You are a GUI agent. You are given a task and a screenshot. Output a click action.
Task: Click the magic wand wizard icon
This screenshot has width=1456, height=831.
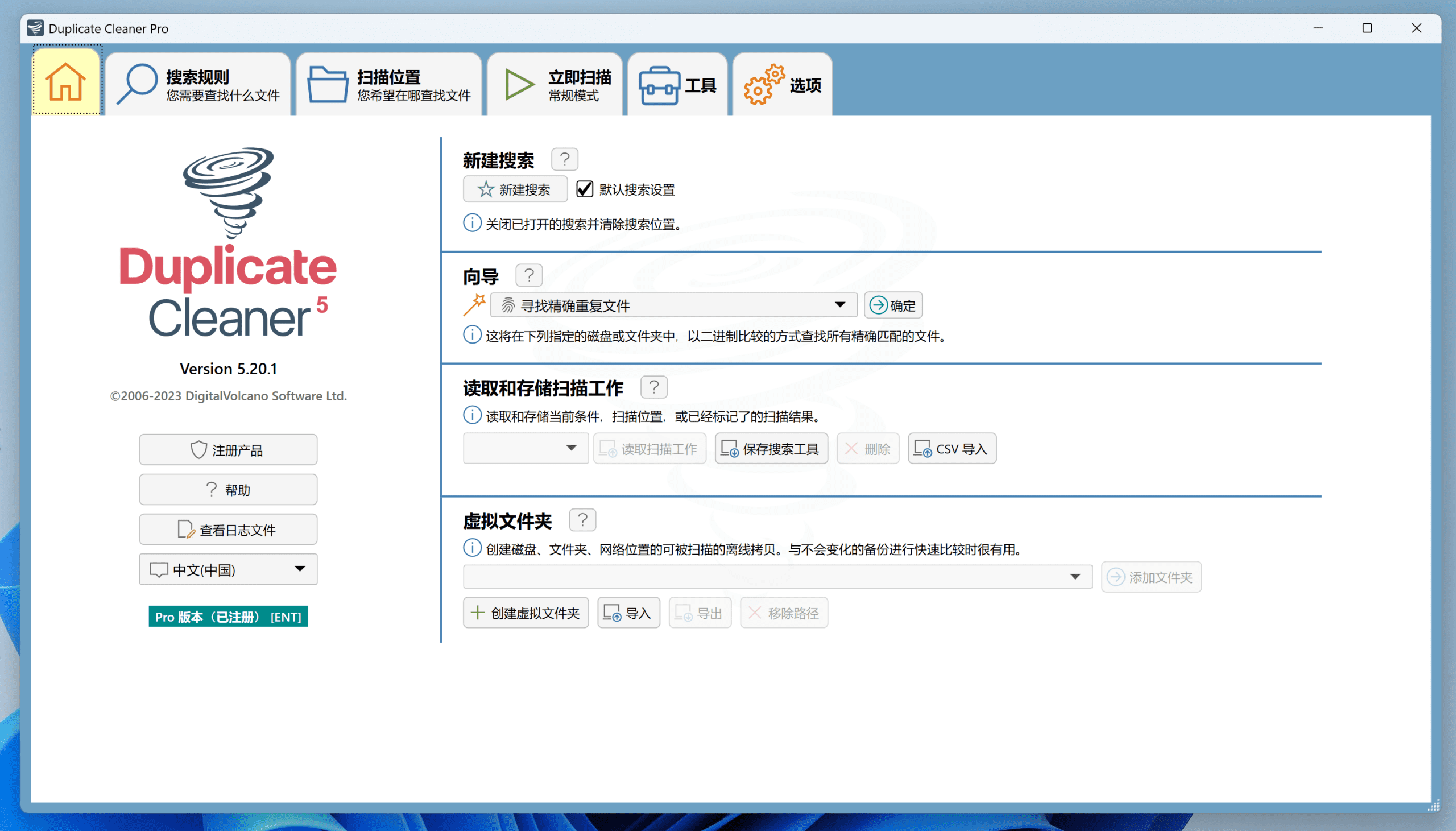click(x=474, y=305)
